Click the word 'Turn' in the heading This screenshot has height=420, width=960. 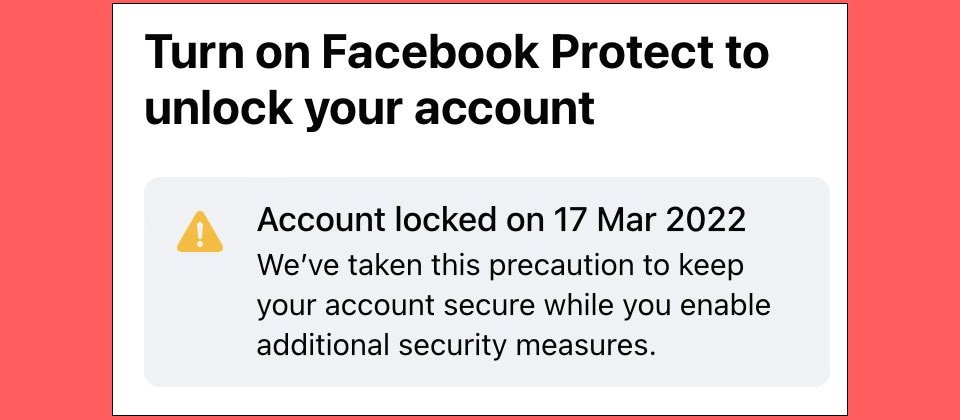(194, 53)
